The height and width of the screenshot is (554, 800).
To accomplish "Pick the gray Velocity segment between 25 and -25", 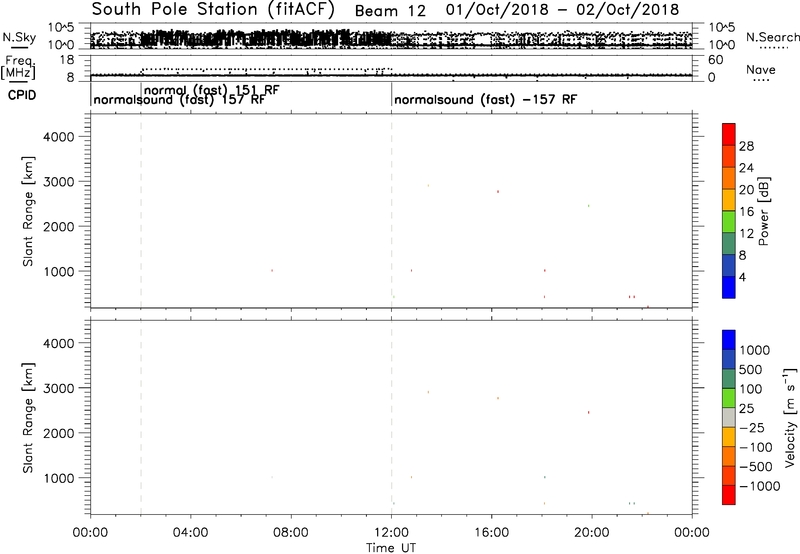I will click(x=729, y=418).
